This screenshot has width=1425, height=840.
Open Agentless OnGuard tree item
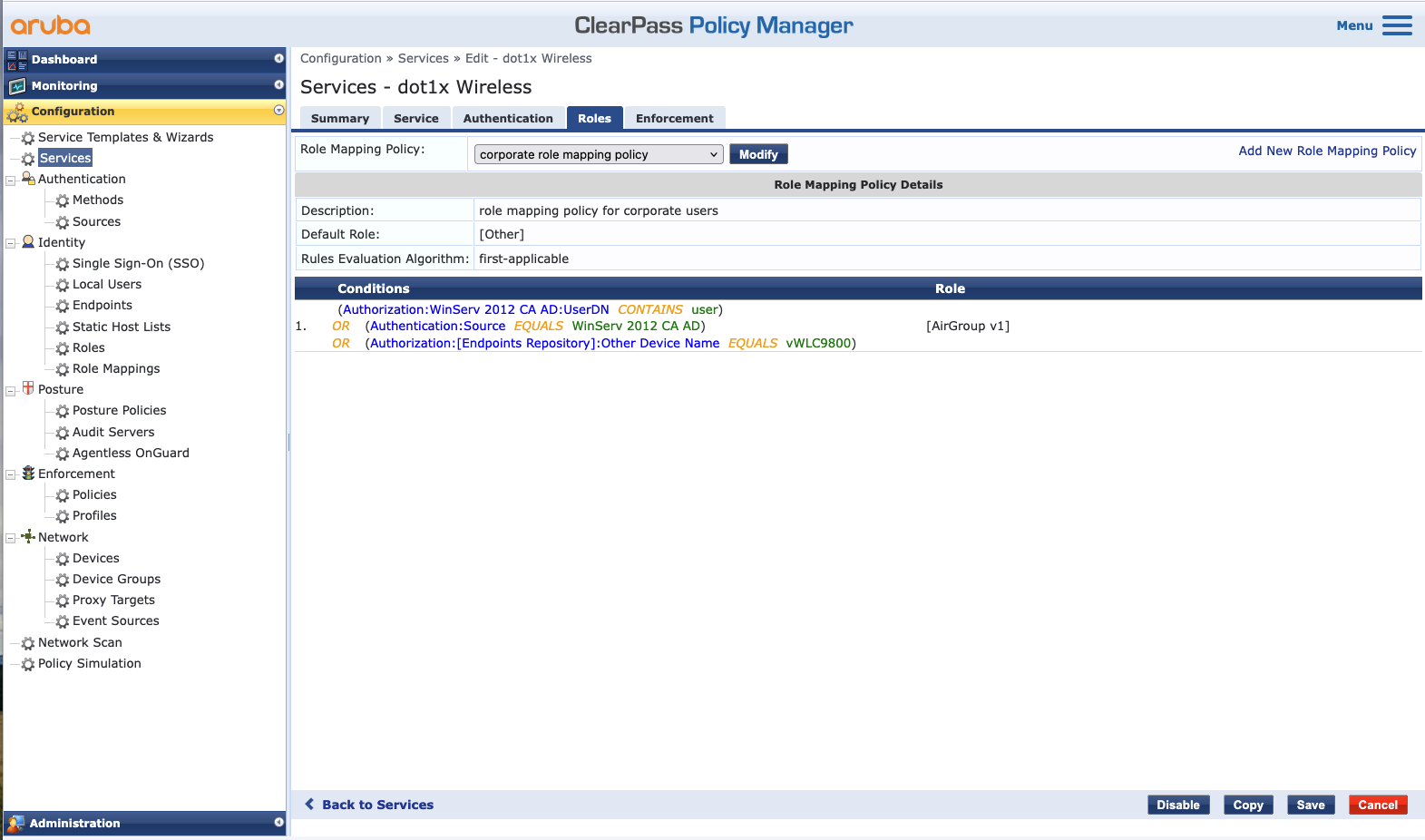coord(131,453)
